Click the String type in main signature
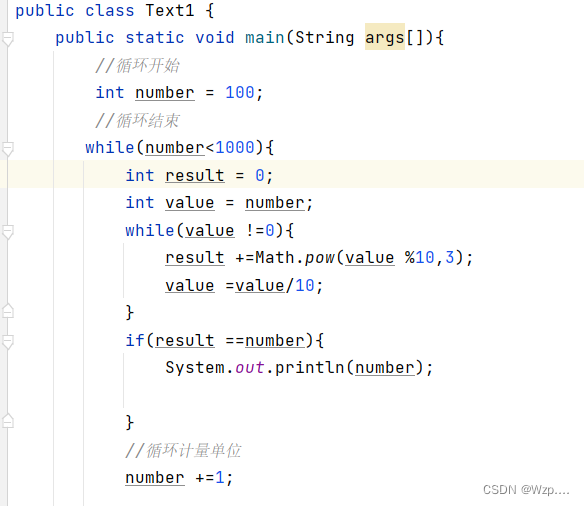Screen dimensions: 584x506 pyautogui.click(x=324, y=38)
